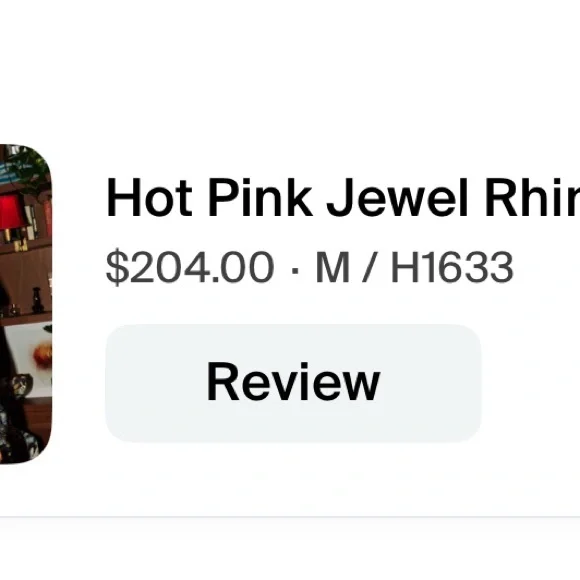Click the red lamp in the product photo
The height and width of the screenshot is (580, 580).
pos(11,213)
